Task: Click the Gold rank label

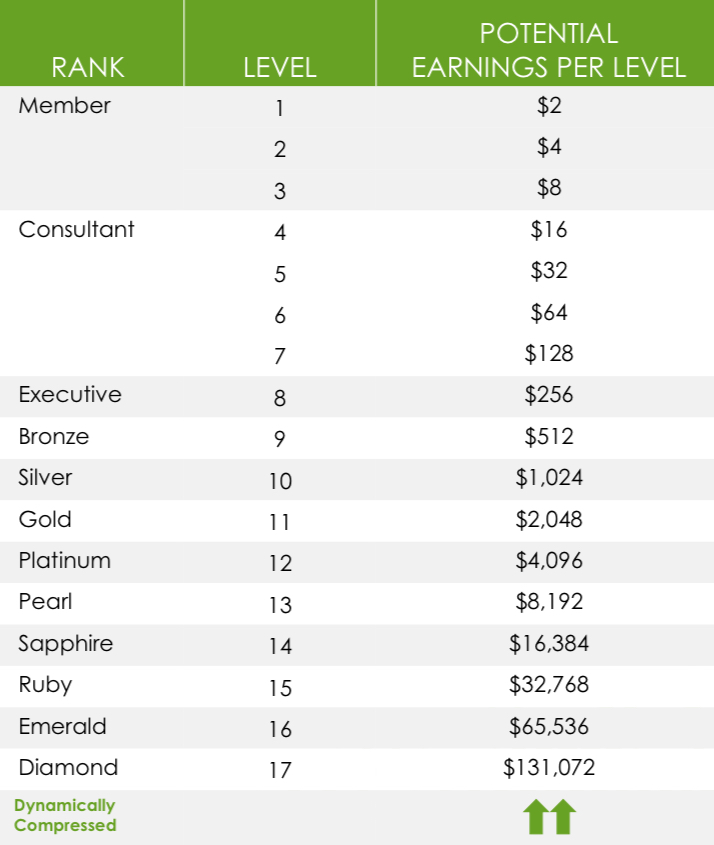Action: 45,520
